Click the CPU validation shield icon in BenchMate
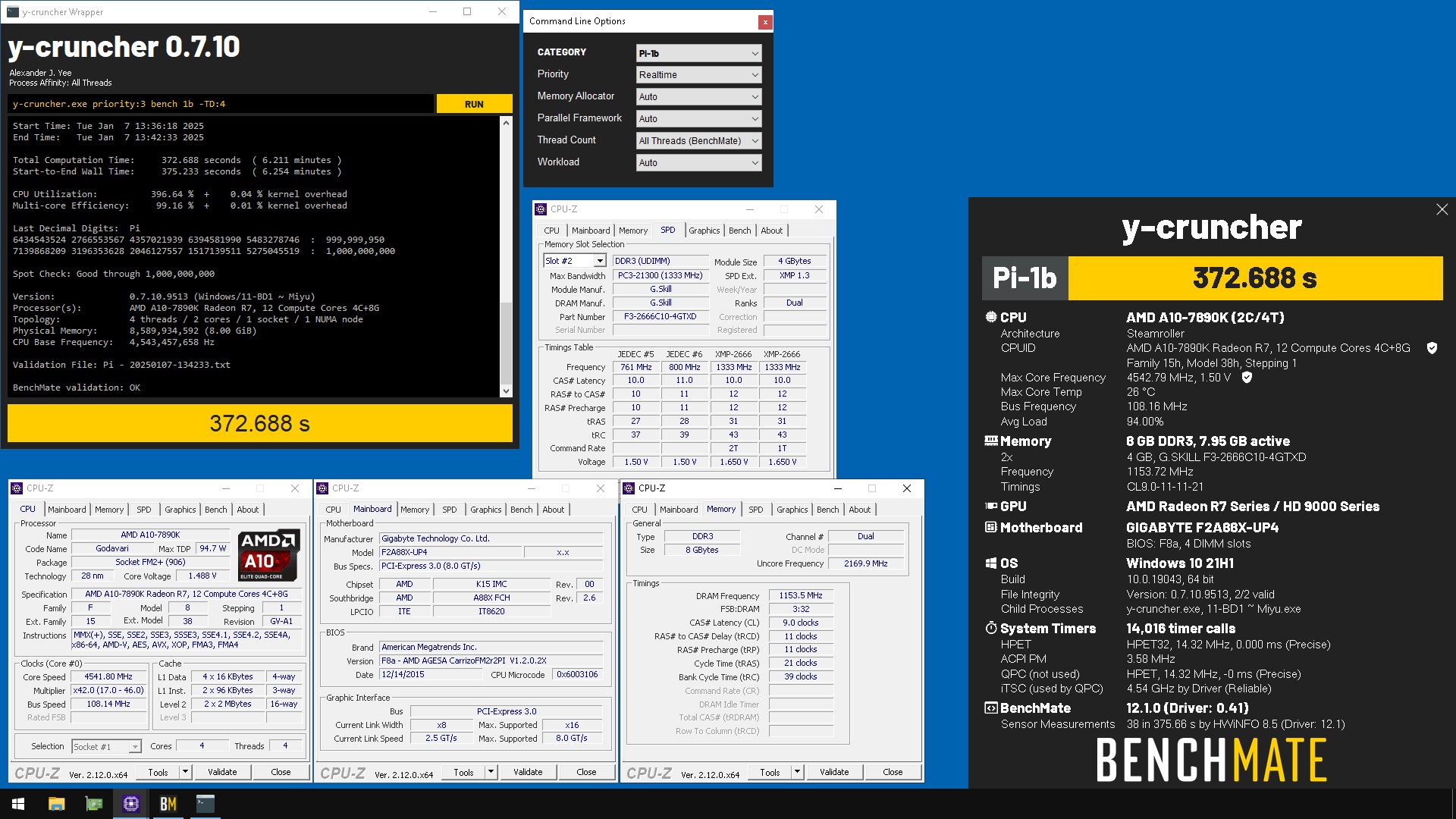The height and width of the screenshot is (819, 1456). [x=1432, y=348]
